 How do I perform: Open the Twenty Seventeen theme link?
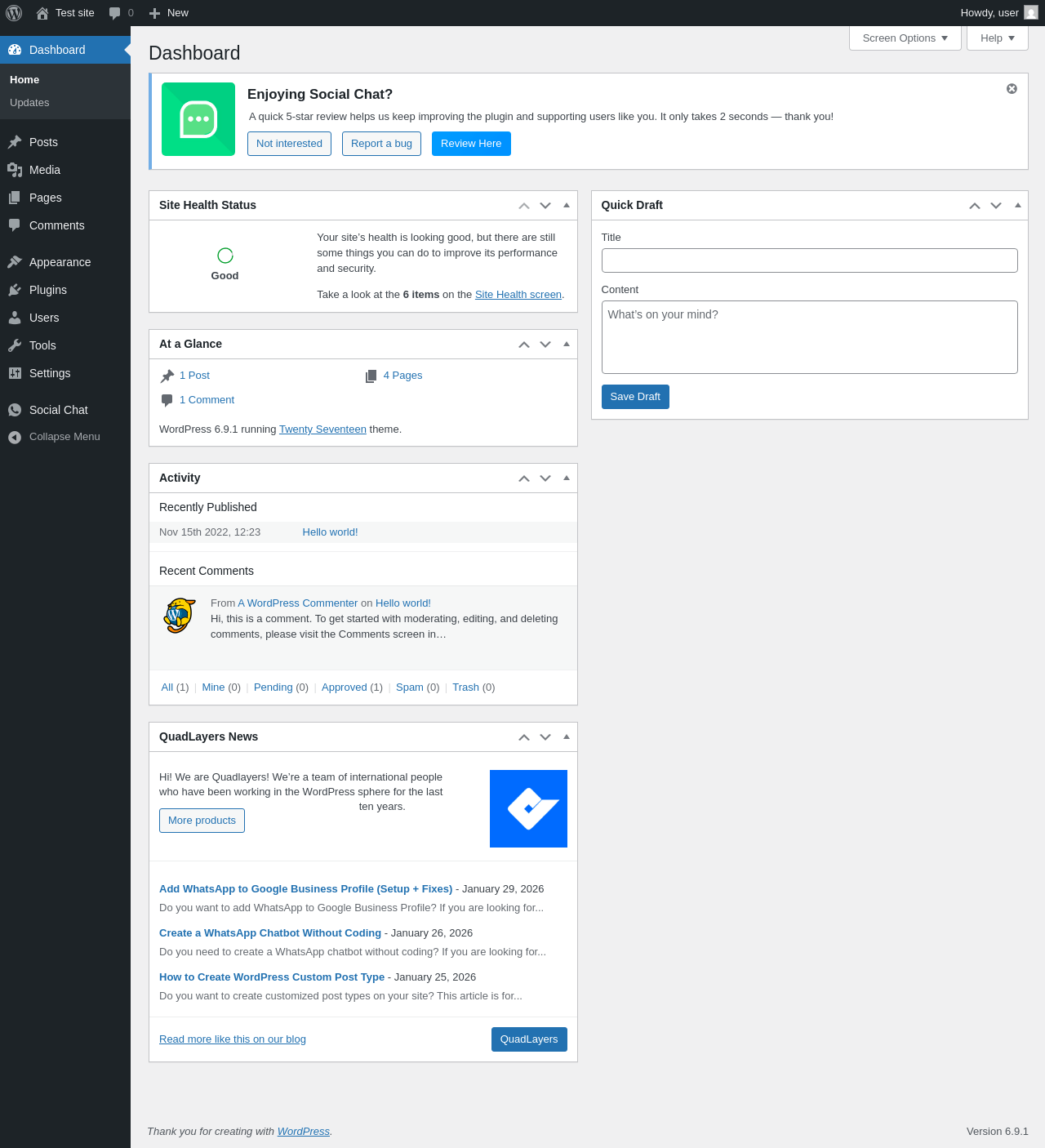tap(322, 429)
